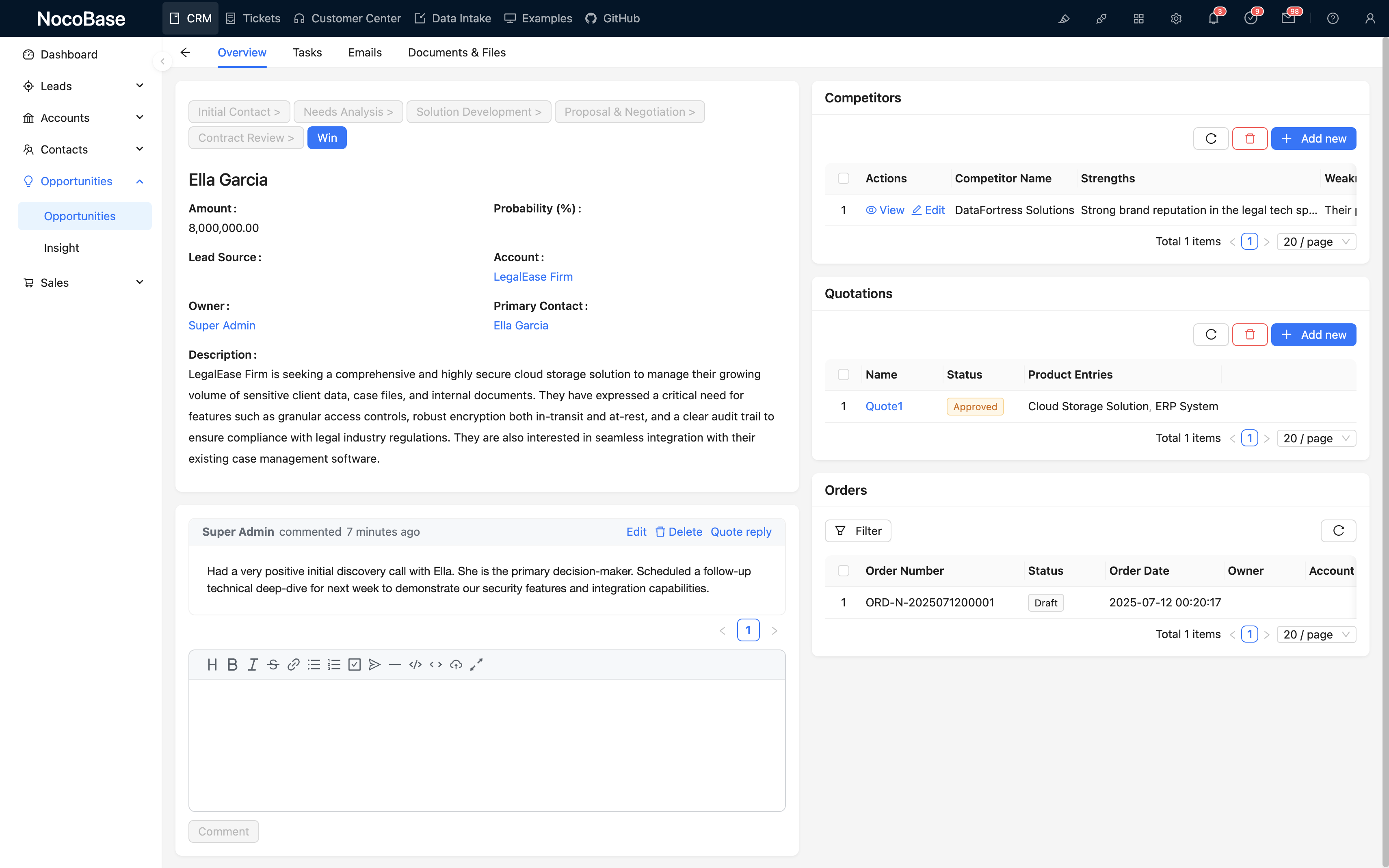Open the LegalEase Firm account link
This screenshot has width=1389, height=868.
pyautogui.click(x=532, y=277)
